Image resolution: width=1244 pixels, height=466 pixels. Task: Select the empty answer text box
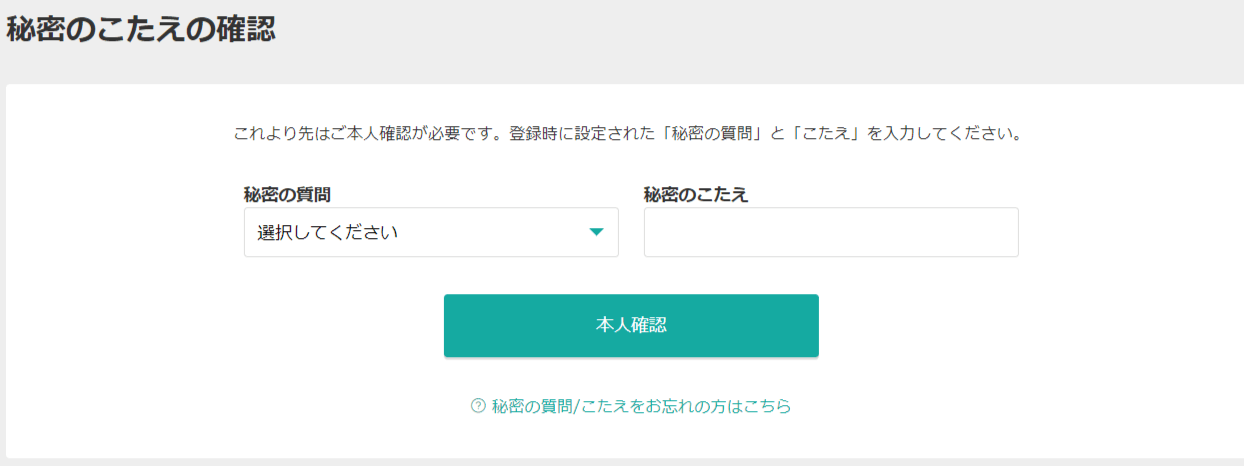point(831,232)
